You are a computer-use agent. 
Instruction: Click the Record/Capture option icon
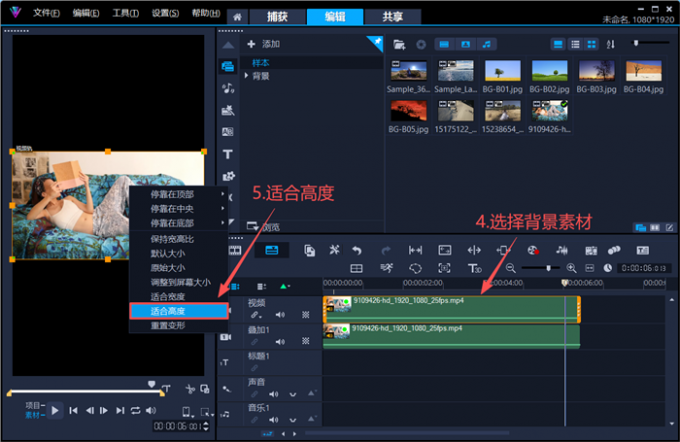click(x=533, y=250)
